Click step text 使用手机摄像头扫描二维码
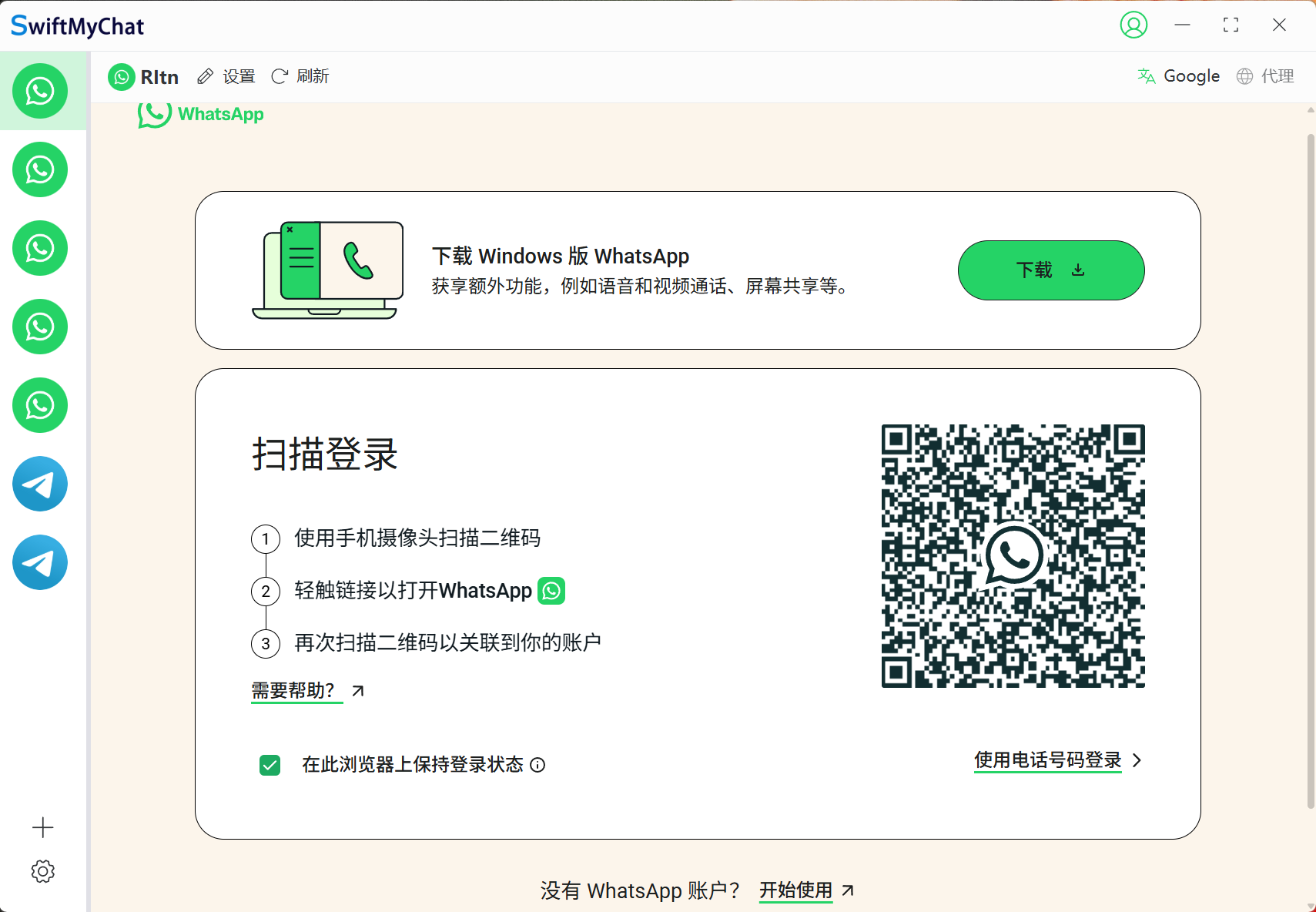This screenshot has width=1316, height=912. pyautogui.click(x=417, y=538)
